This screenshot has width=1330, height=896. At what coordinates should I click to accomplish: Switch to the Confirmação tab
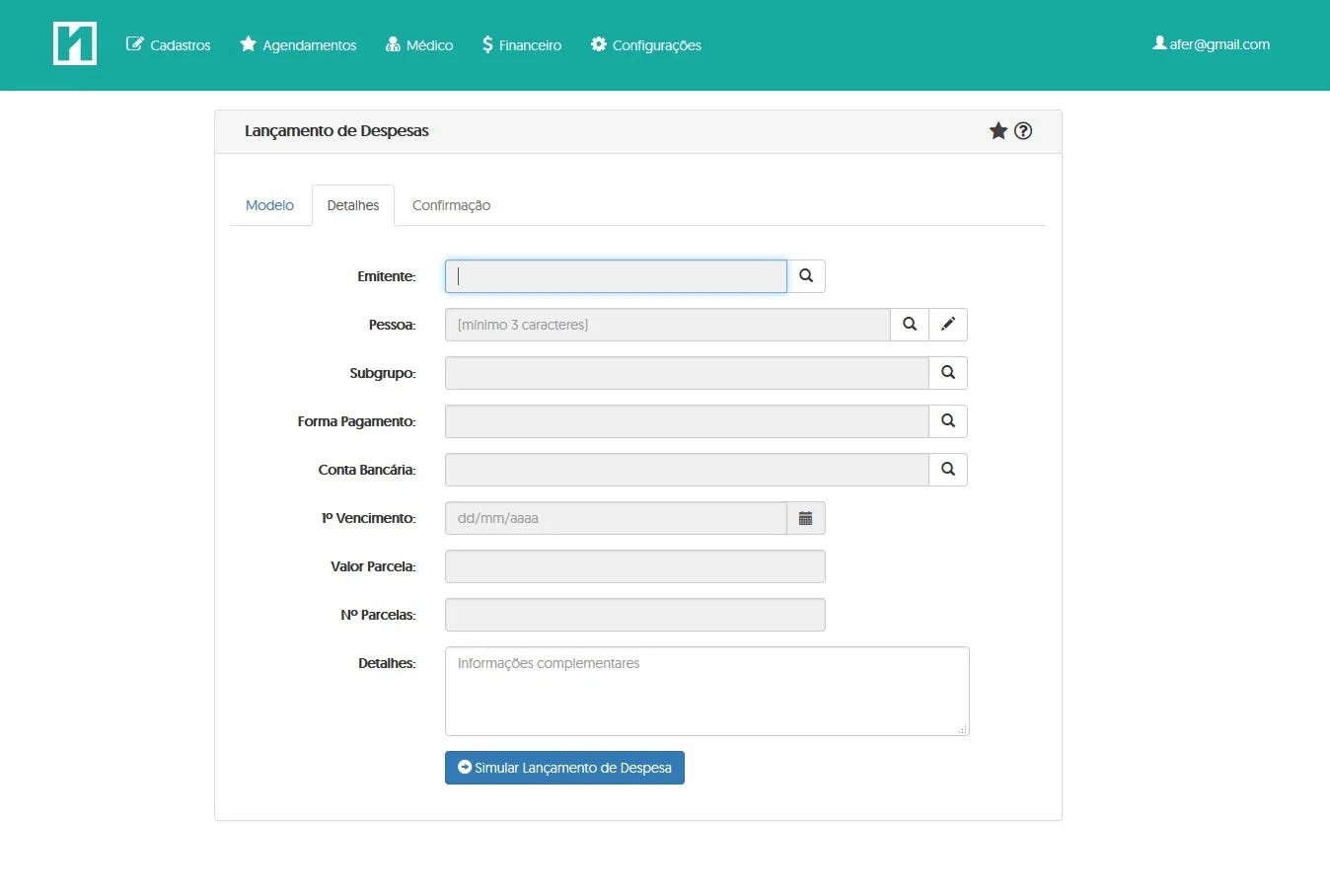(x=451, y=204)
